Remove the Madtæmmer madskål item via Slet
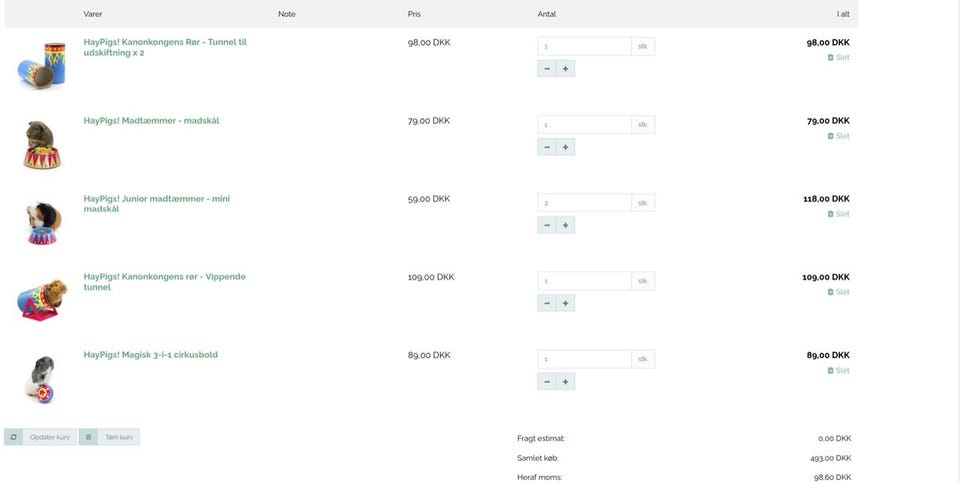The width and height of the screenshot is (960, 482). (838, 136)
